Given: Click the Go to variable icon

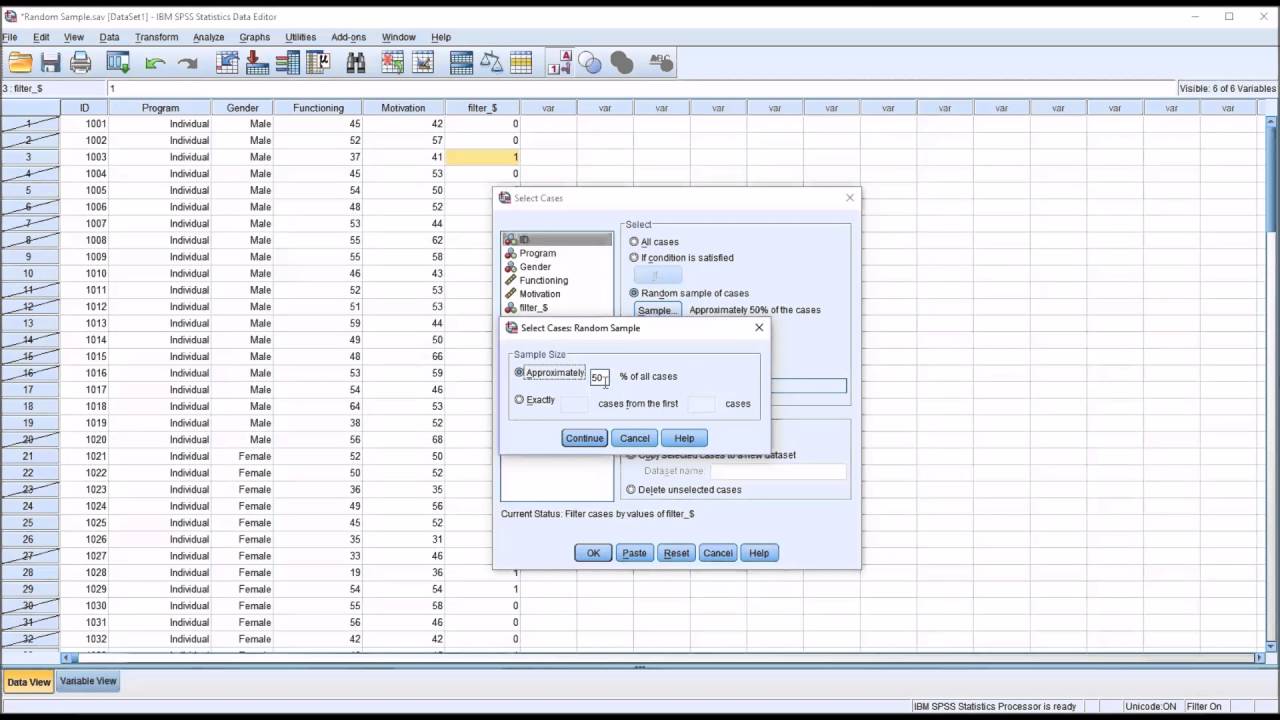Looking at the screenshot, I should (x=257, y=63).
